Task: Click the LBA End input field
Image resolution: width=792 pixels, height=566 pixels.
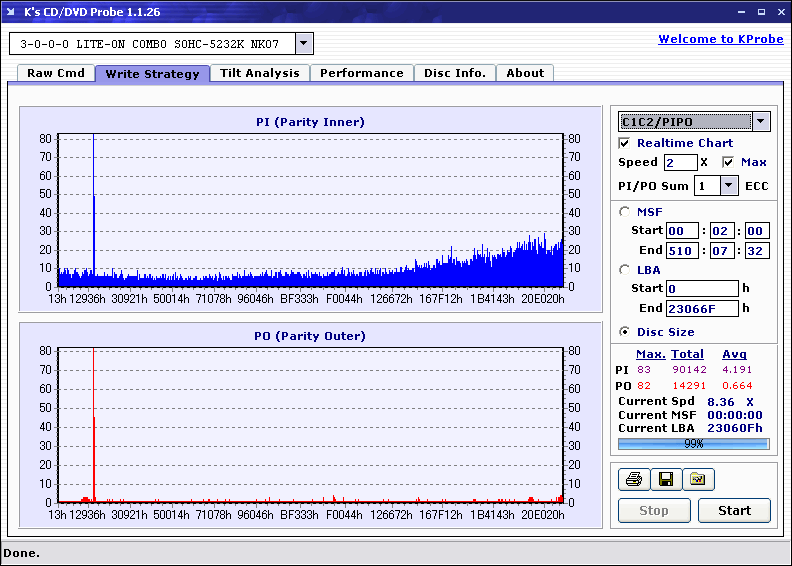Action: click(702, 309)
